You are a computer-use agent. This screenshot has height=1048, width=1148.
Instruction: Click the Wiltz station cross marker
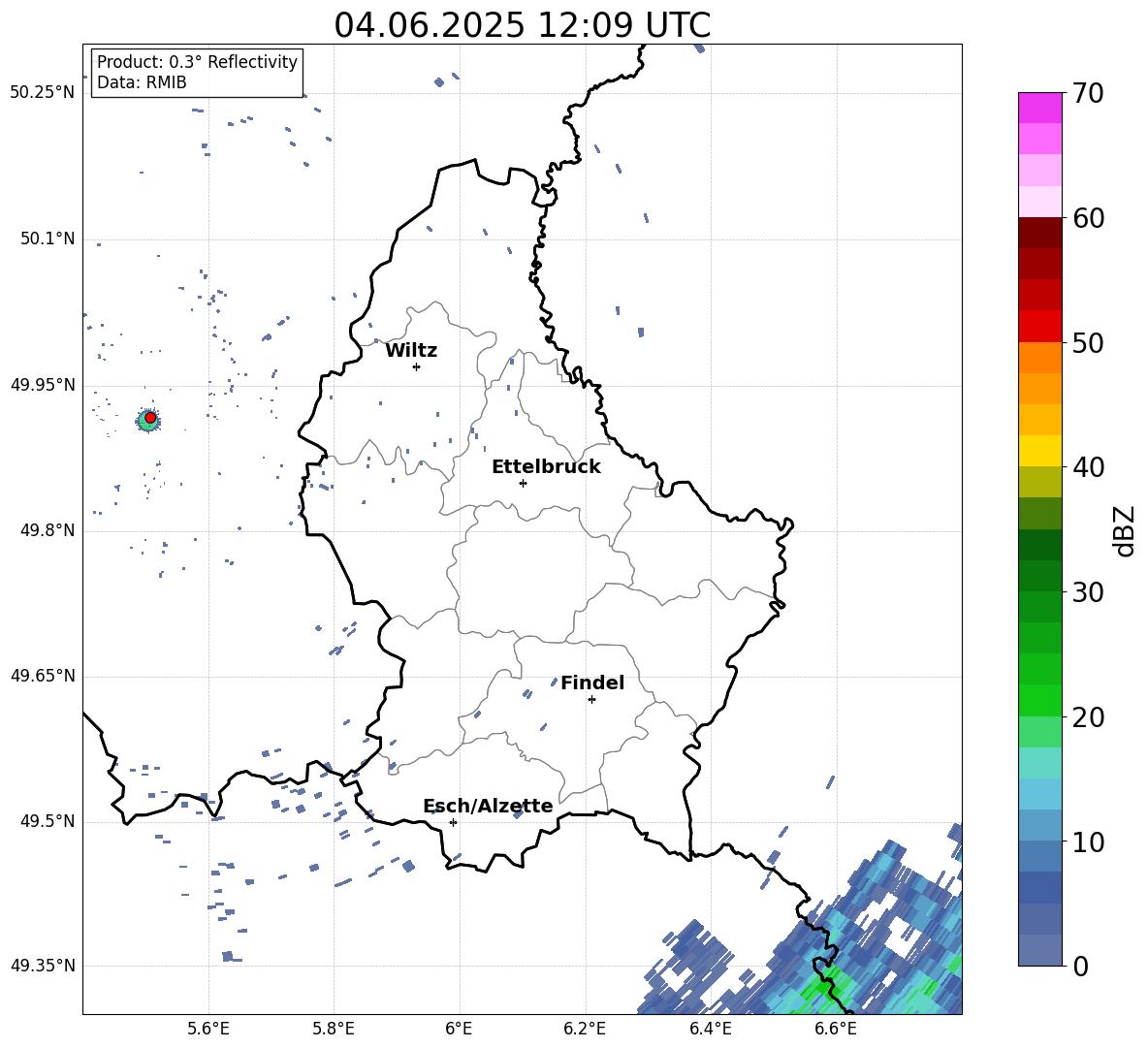point(417,366)
